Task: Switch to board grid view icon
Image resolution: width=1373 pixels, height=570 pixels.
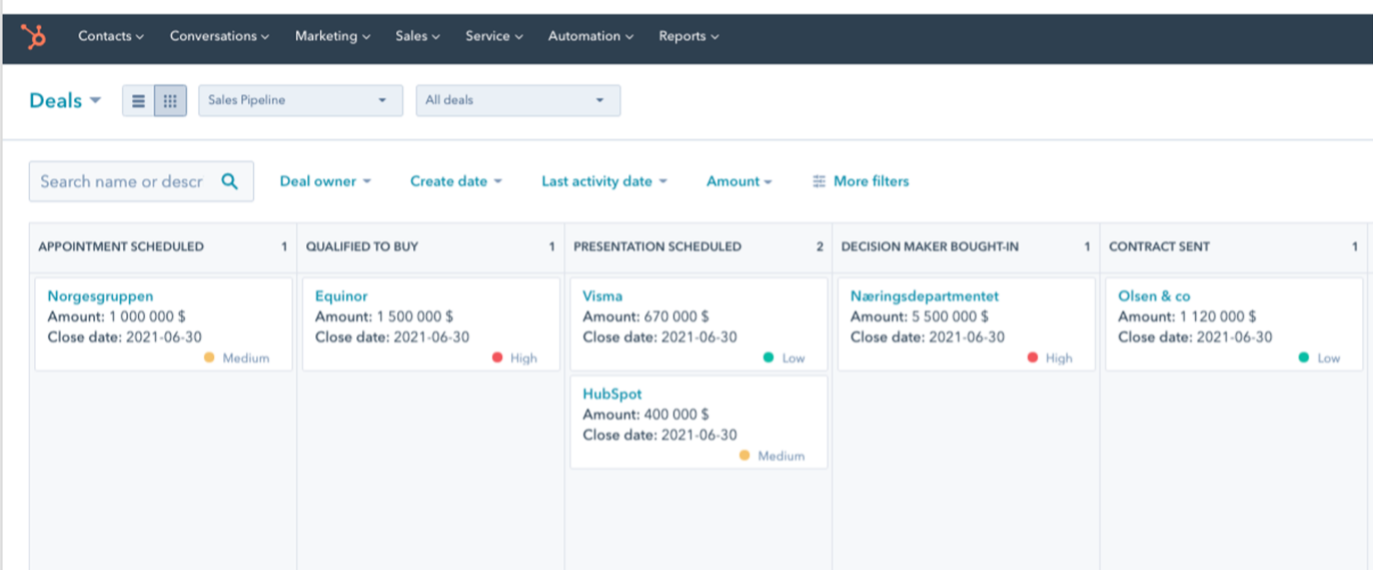Action: tap(170, 100)
